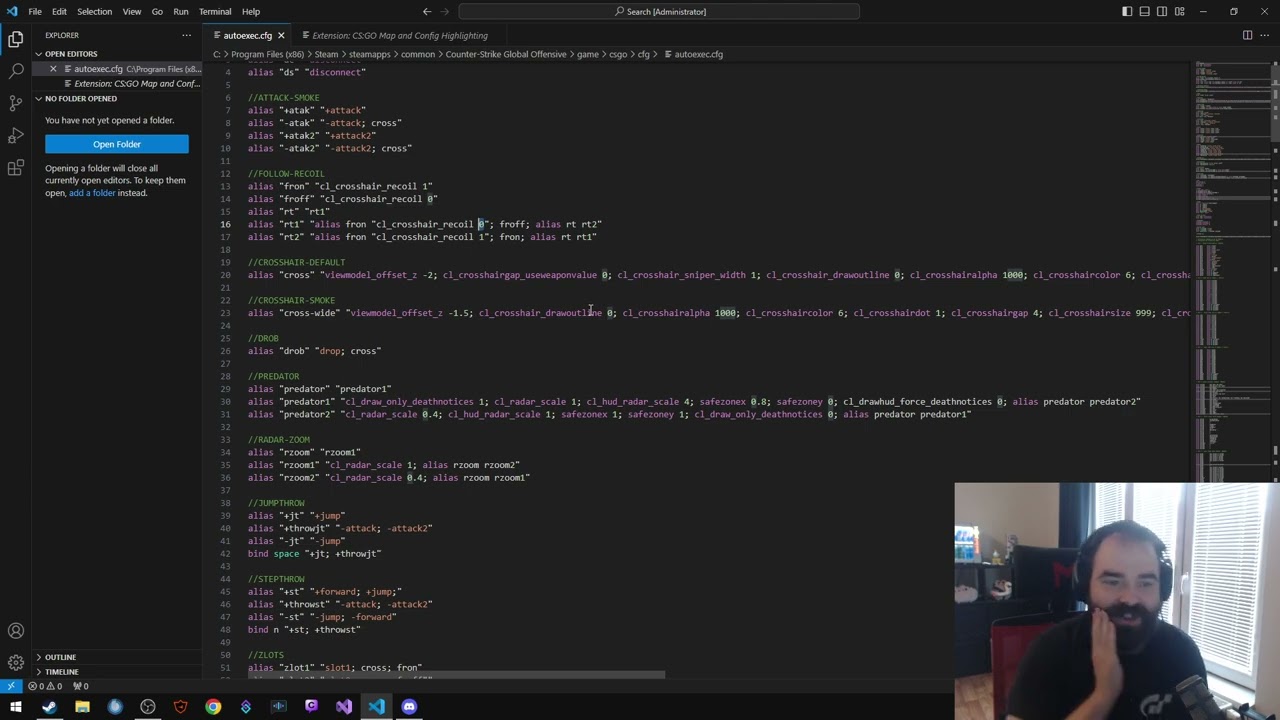The image size is (1280, 720).
Task: Open the Go menu
Action: click(157, 12)
